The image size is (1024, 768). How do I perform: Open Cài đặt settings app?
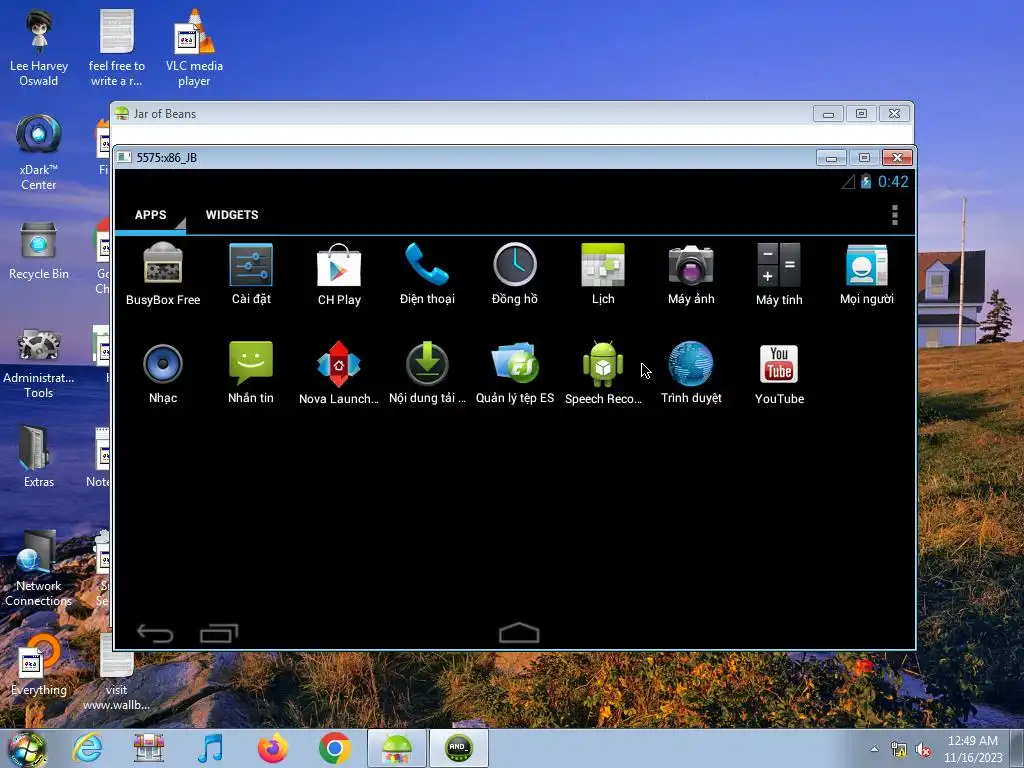tap(251, 274)
